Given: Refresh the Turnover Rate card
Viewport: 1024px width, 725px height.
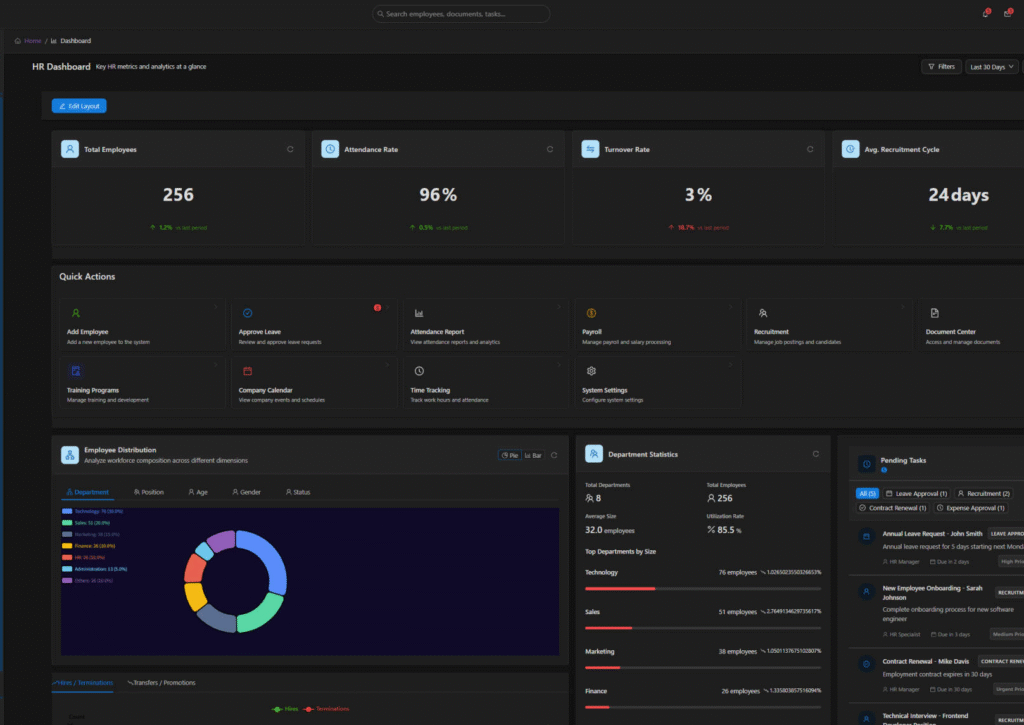Looking at the screenshot, I should coord(810,149).
